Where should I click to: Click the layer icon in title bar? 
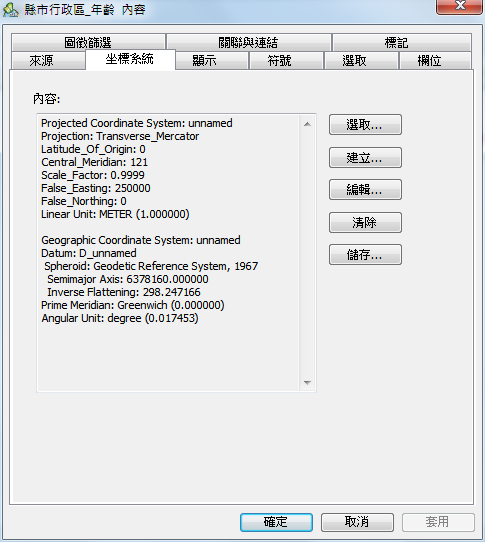[x=10, y=10]
